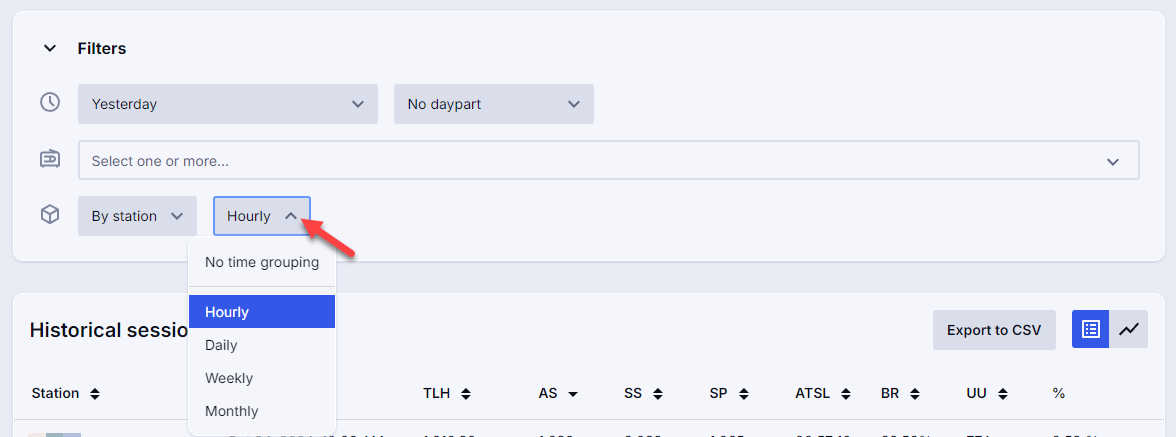The width and height of the screenshot is (1176, 437).
Task: Sort table by AS column
Action: pyautogui.click(x=559, y=394)
